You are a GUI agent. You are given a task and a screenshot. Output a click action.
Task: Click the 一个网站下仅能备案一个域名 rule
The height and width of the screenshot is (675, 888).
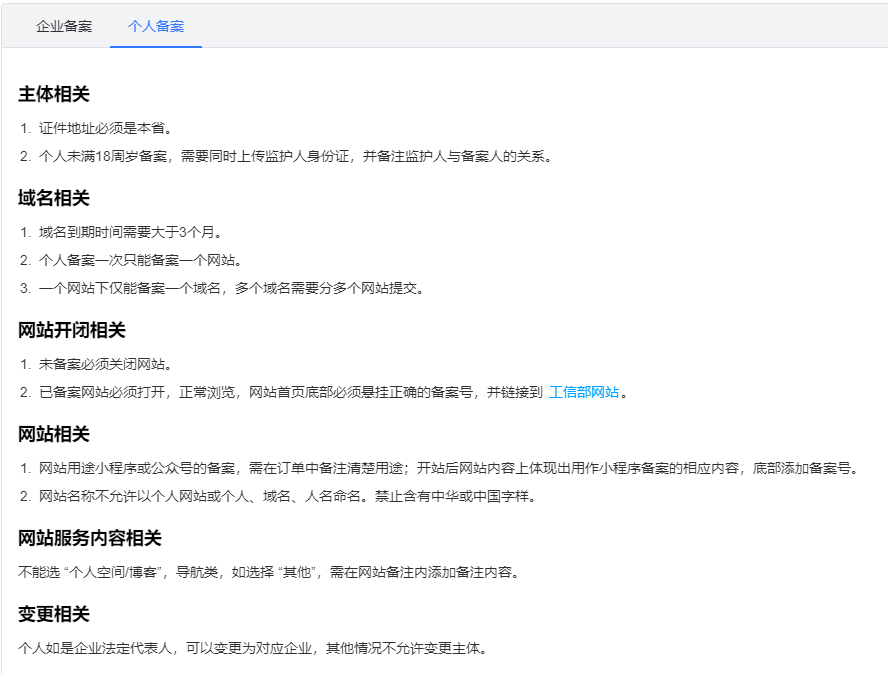pyautogui.click(x=232, y=288)
